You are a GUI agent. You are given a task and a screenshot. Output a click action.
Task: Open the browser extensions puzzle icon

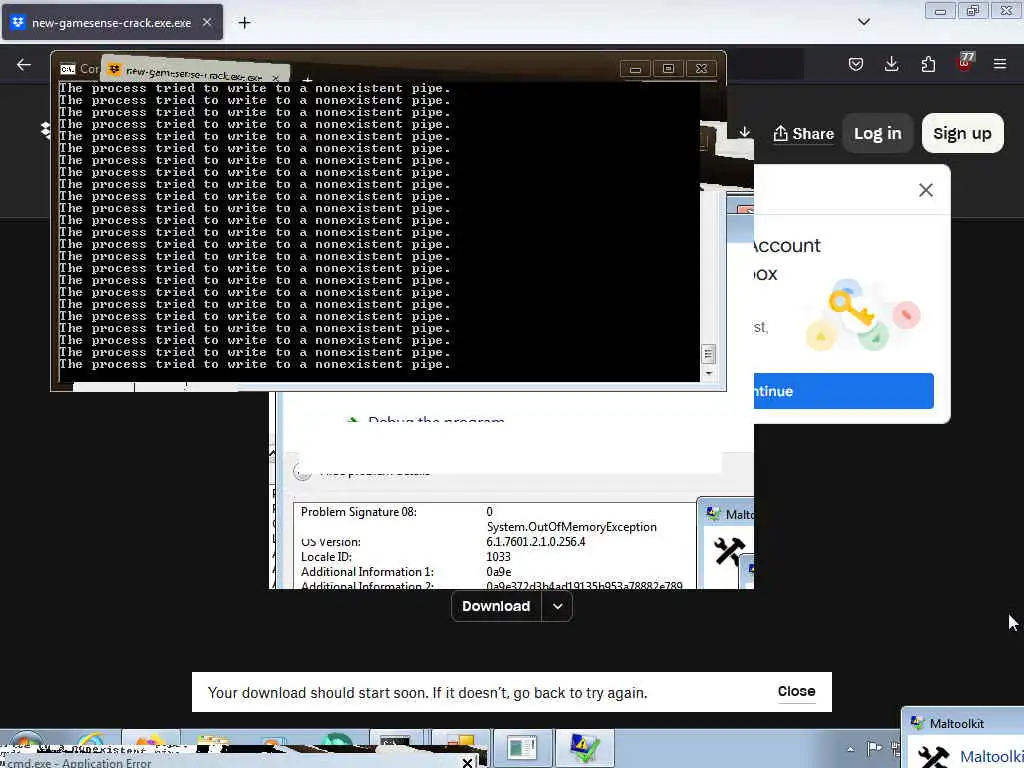928,64
